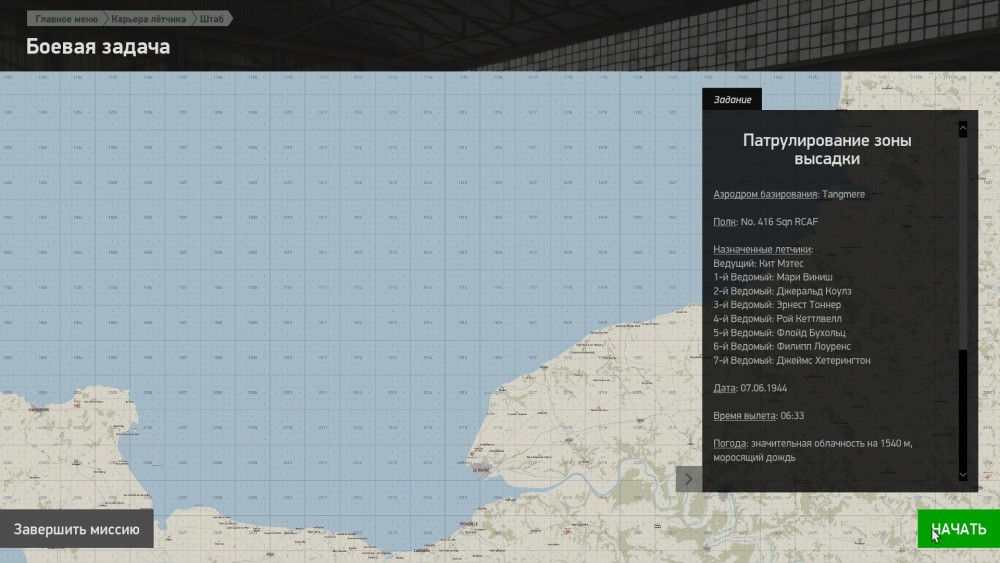The height and width of the screenshot is (563, 1000).
Task: Click Завершить миссию button
Action: [x=77, y=529]
